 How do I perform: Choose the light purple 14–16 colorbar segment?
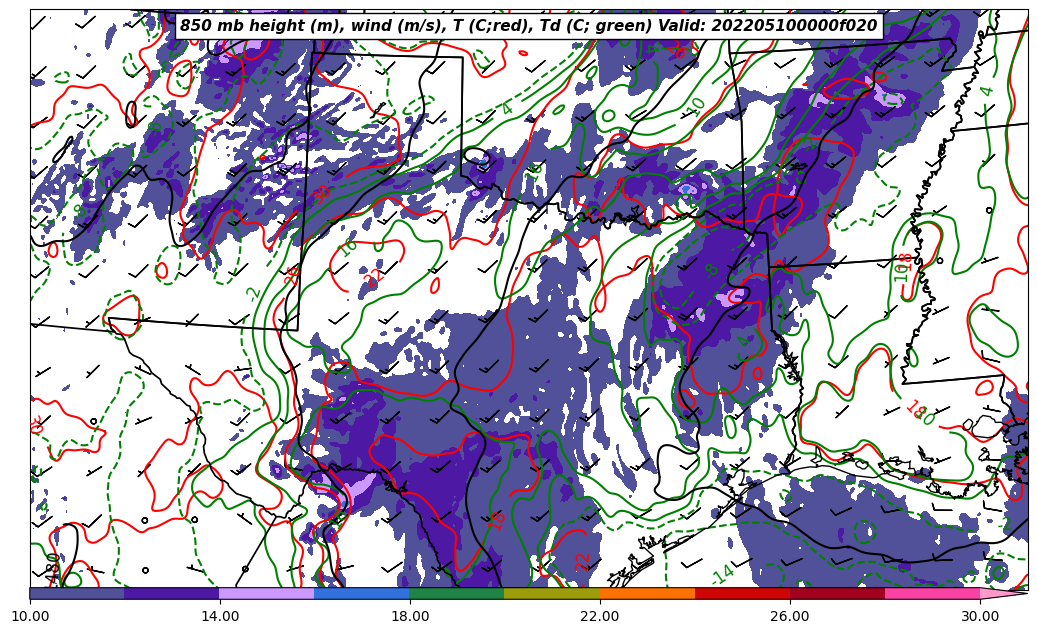point(267,593)
